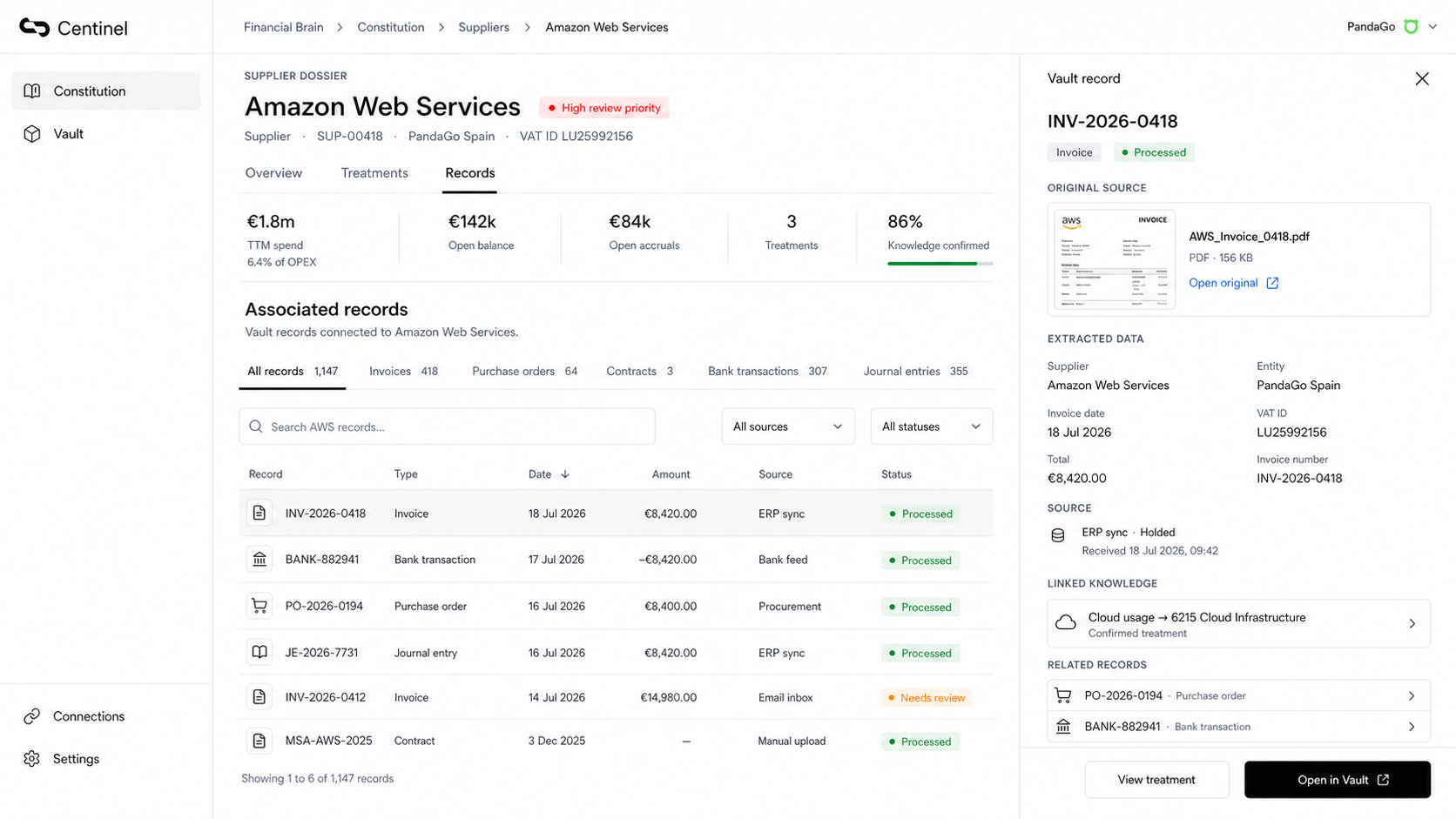Open the All statuses dropdown
This screenshot has height=819, width=1456.
point(931,426)
